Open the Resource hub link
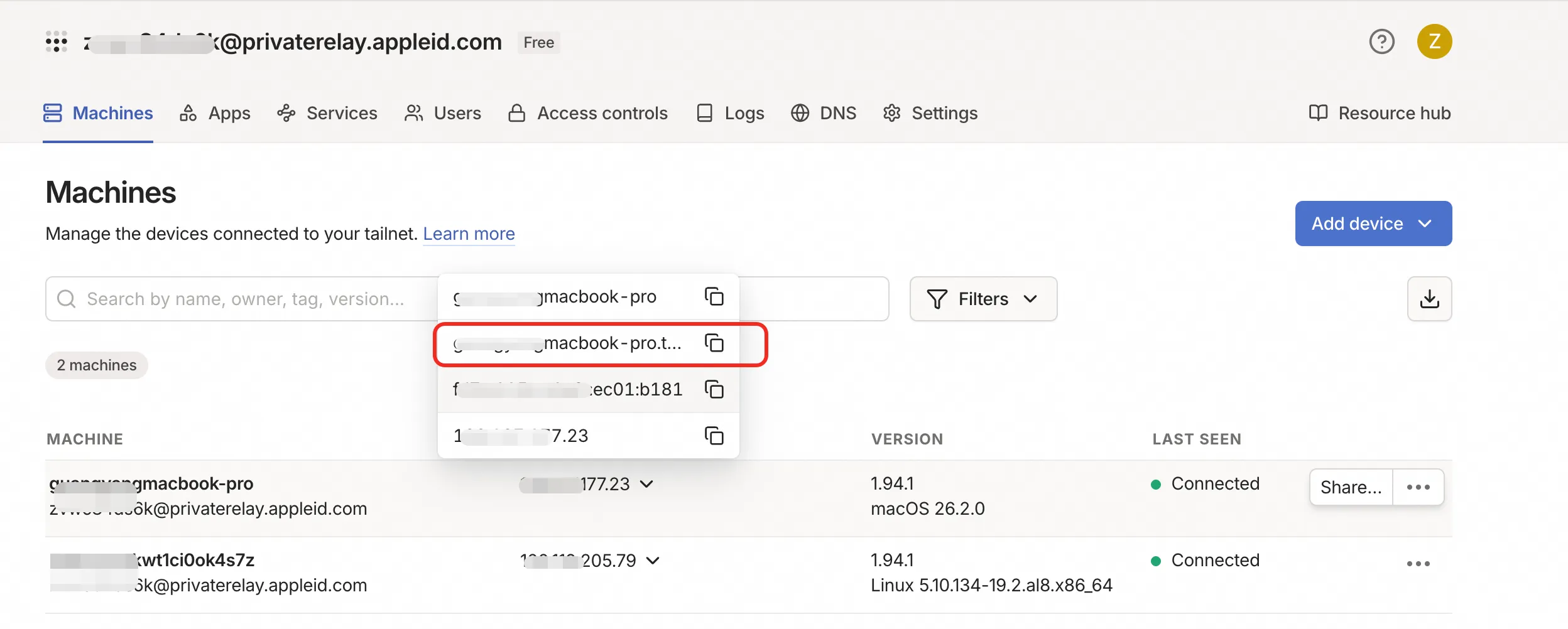 coord(1380,113)
